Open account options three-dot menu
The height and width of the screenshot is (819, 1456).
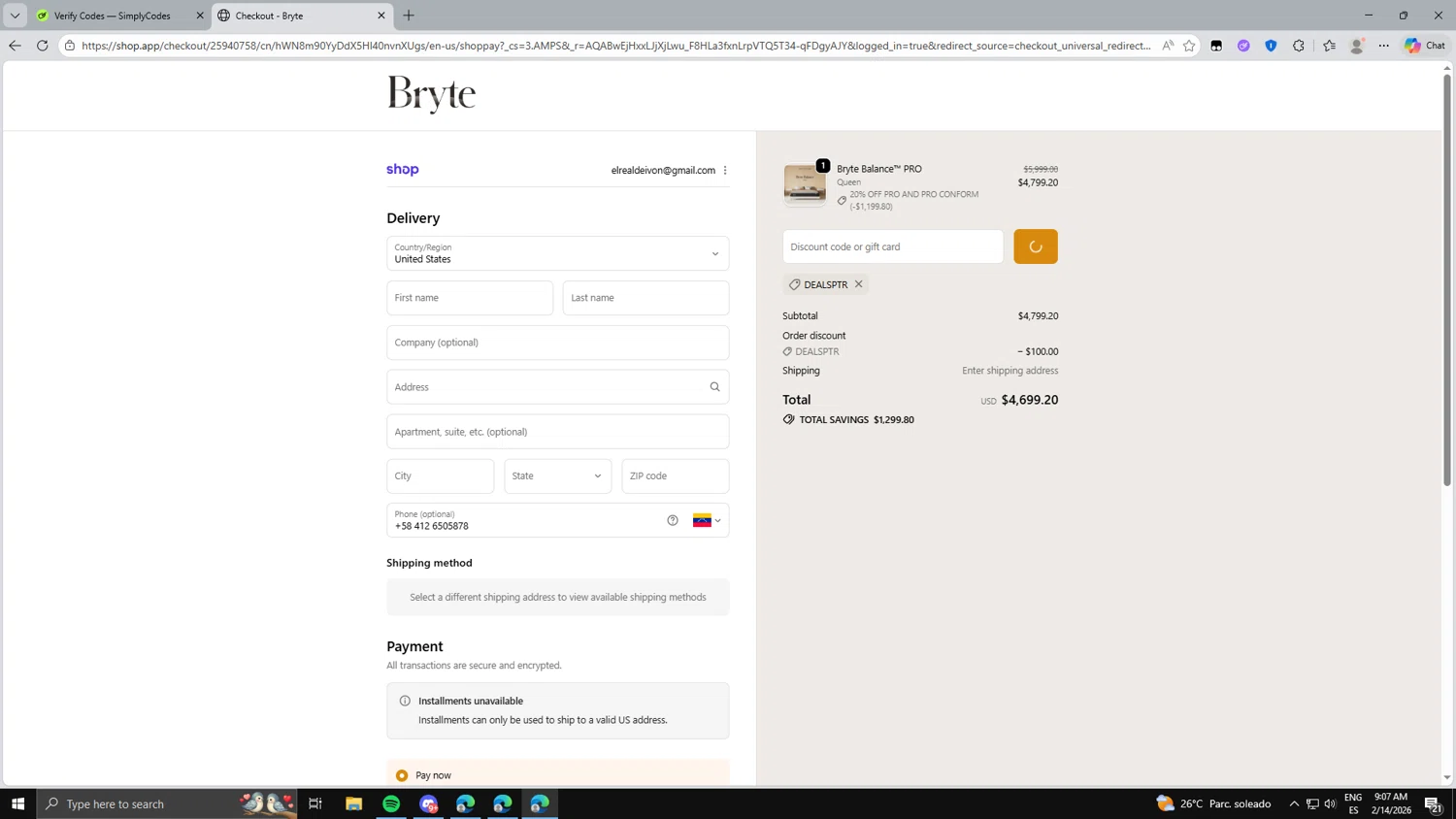coord(725,170)
